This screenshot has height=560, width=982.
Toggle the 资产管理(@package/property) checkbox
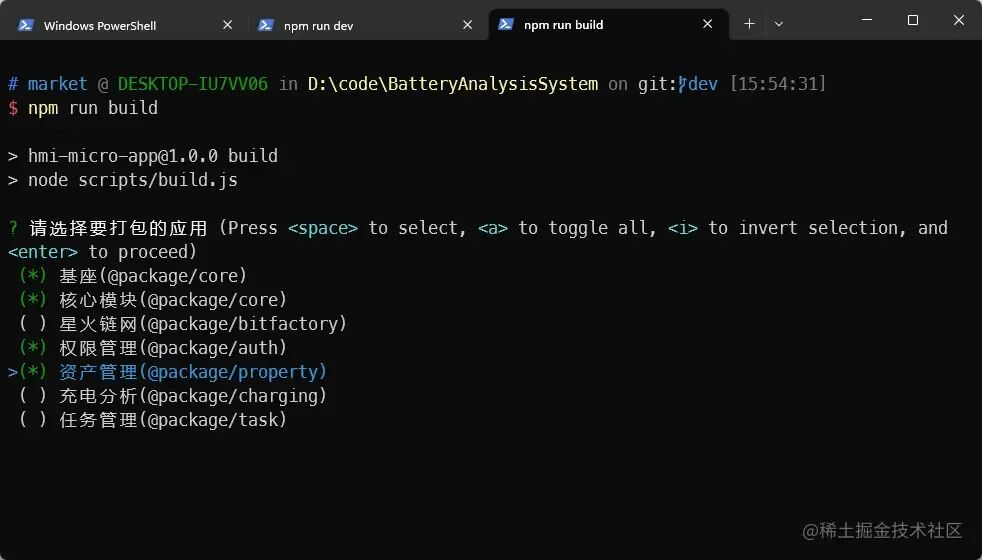tap(33, 371)
